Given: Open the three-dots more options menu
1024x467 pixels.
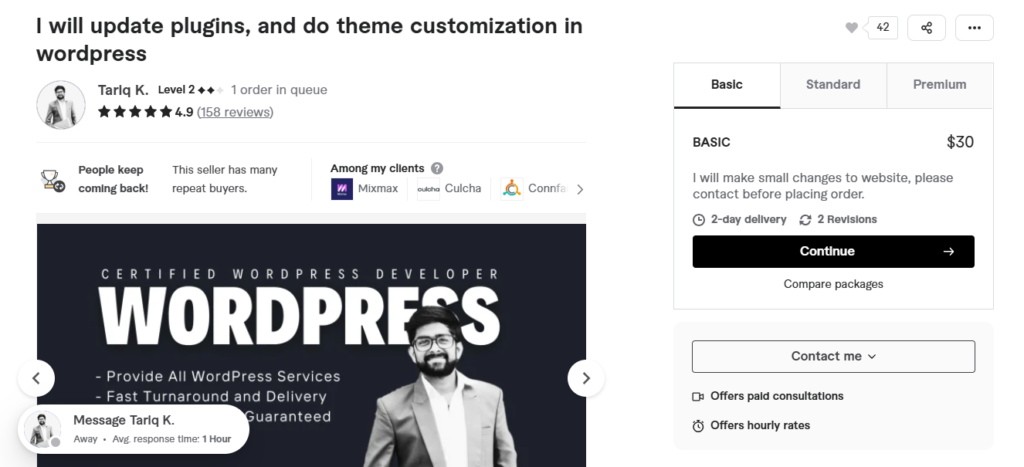Looking at the screenshot, I should click(x=974, y=27).
